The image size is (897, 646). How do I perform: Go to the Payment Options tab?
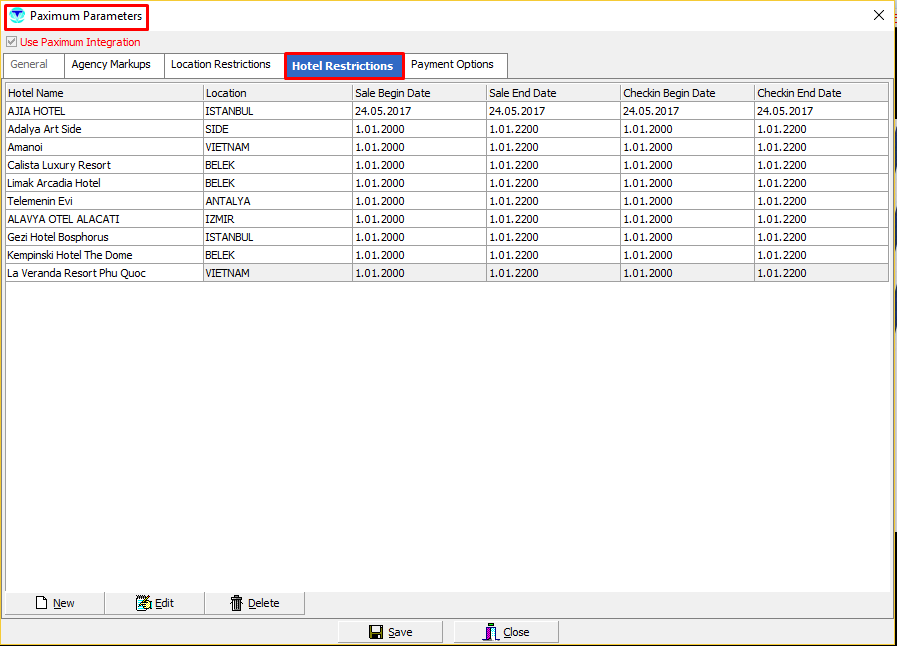coord(452,65)
